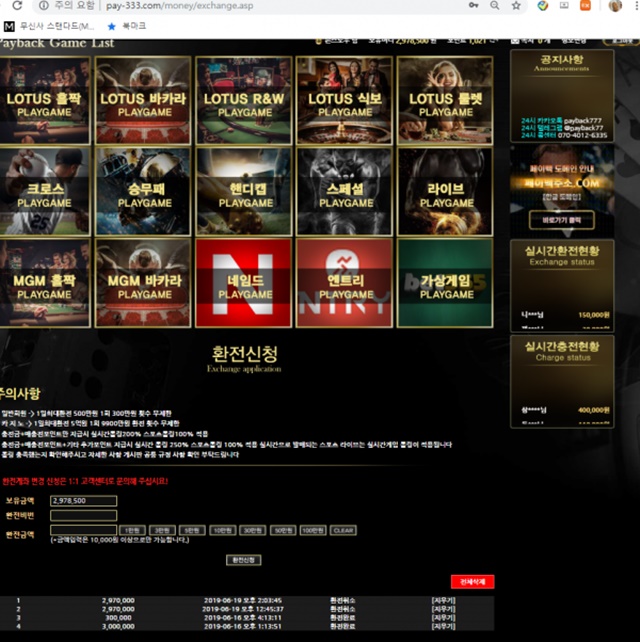
Task: Click 지우기 for the 3,000,000 row
Action: point(443,626)
